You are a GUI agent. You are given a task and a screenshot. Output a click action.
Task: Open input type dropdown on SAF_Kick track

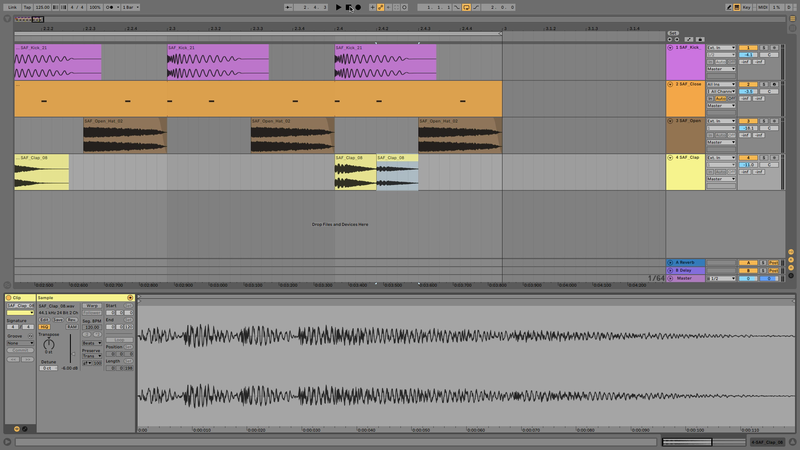(x=721, y=47)
